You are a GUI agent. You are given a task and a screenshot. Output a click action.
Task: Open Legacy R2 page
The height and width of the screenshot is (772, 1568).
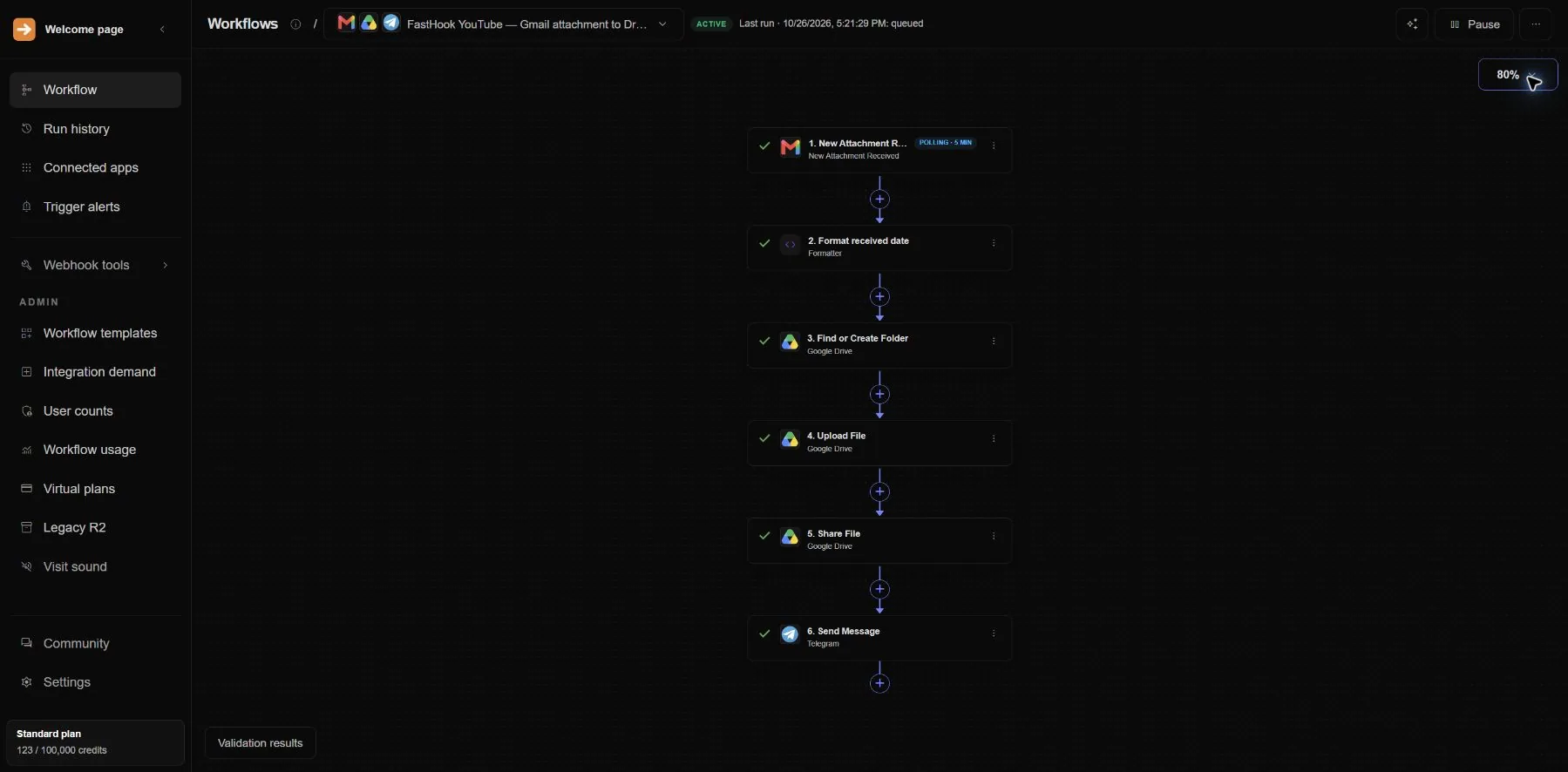95,528
